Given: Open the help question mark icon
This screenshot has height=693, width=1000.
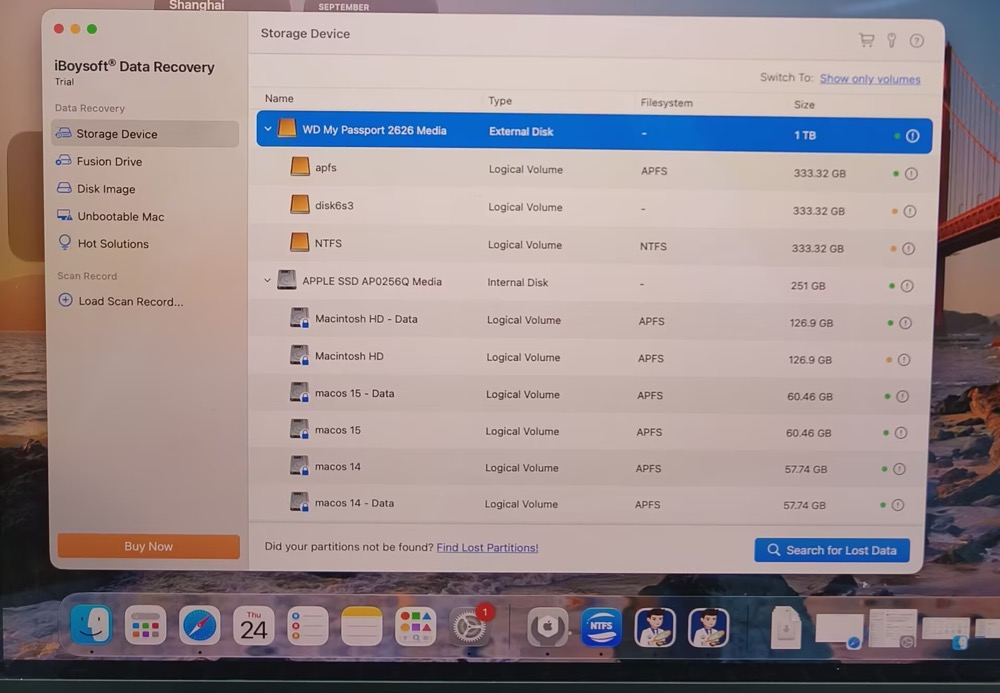Looking at the screenshot, I should (916, 41).
